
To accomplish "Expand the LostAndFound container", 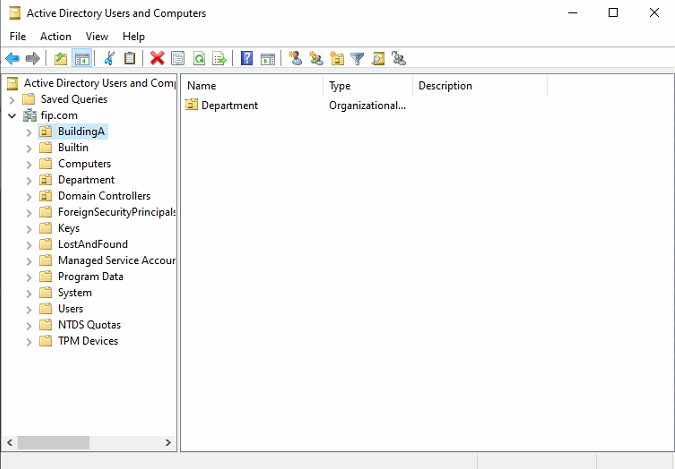I will tap(29, 245).
